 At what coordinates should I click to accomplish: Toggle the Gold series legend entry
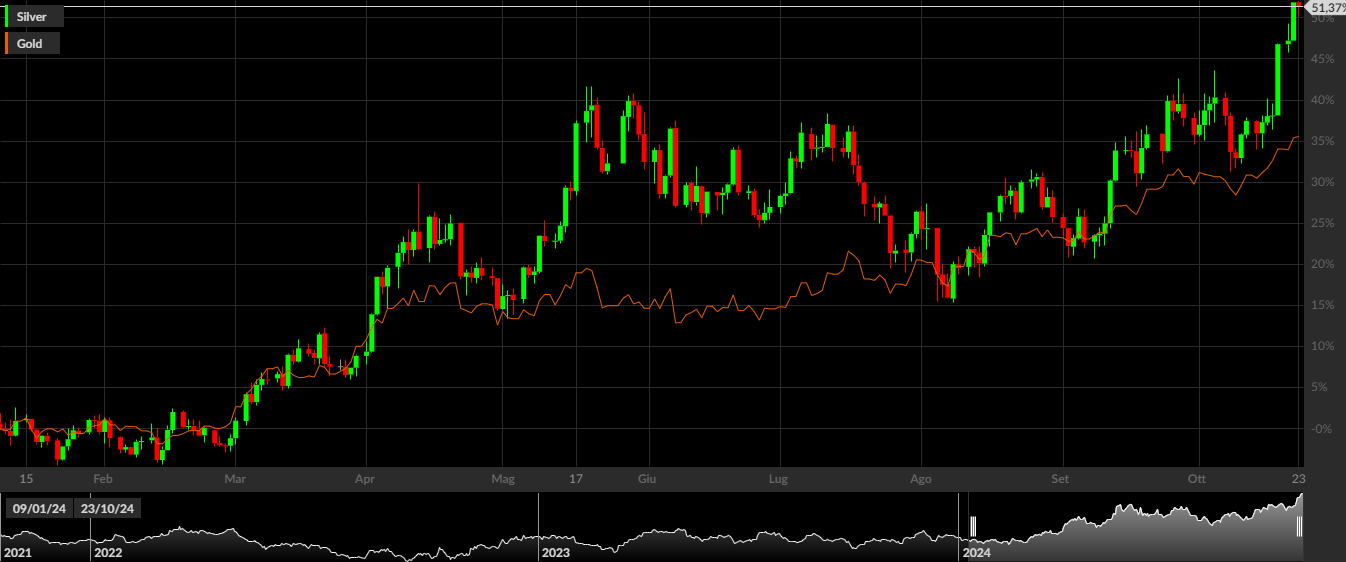tap(31, 43)
